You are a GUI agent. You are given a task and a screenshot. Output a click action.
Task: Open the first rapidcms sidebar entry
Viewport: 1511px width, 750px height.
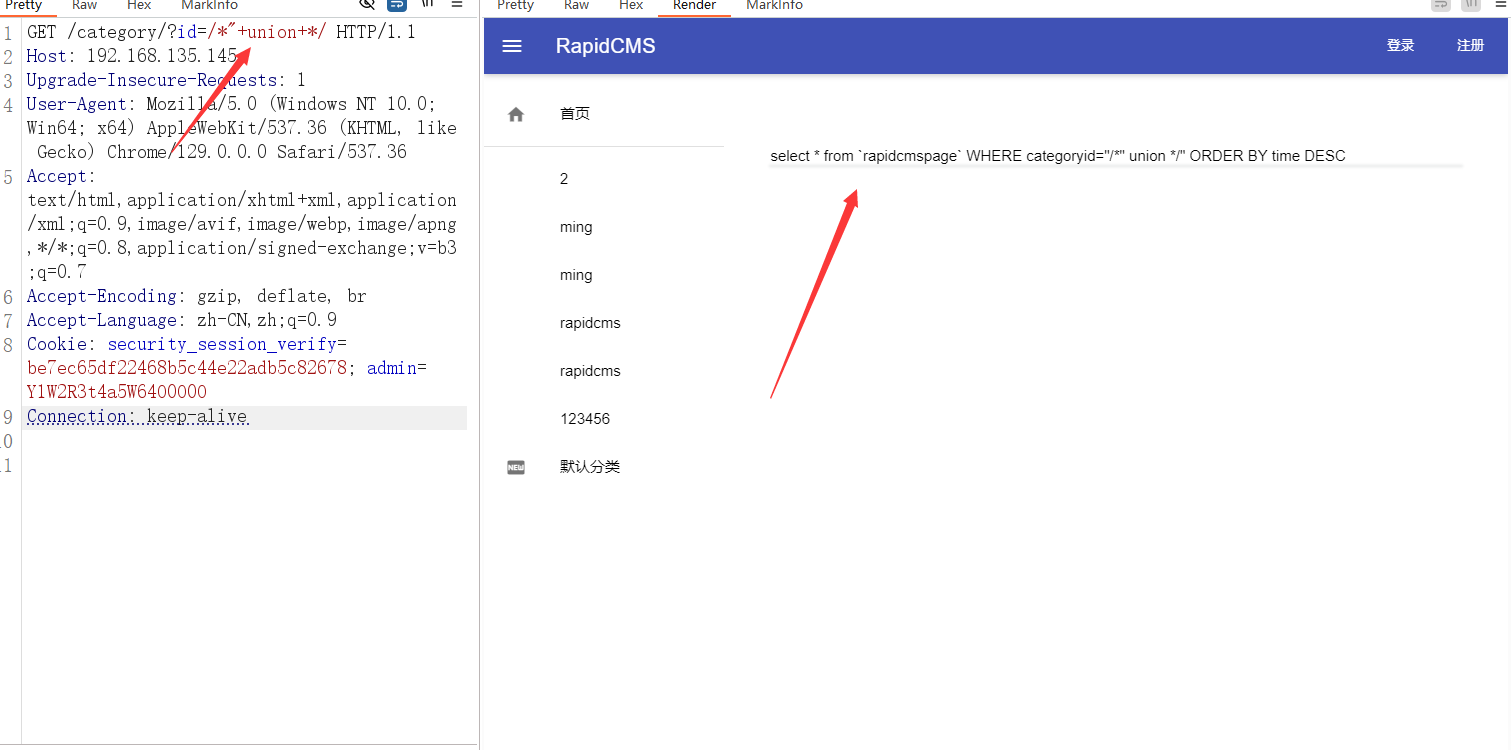590,323
